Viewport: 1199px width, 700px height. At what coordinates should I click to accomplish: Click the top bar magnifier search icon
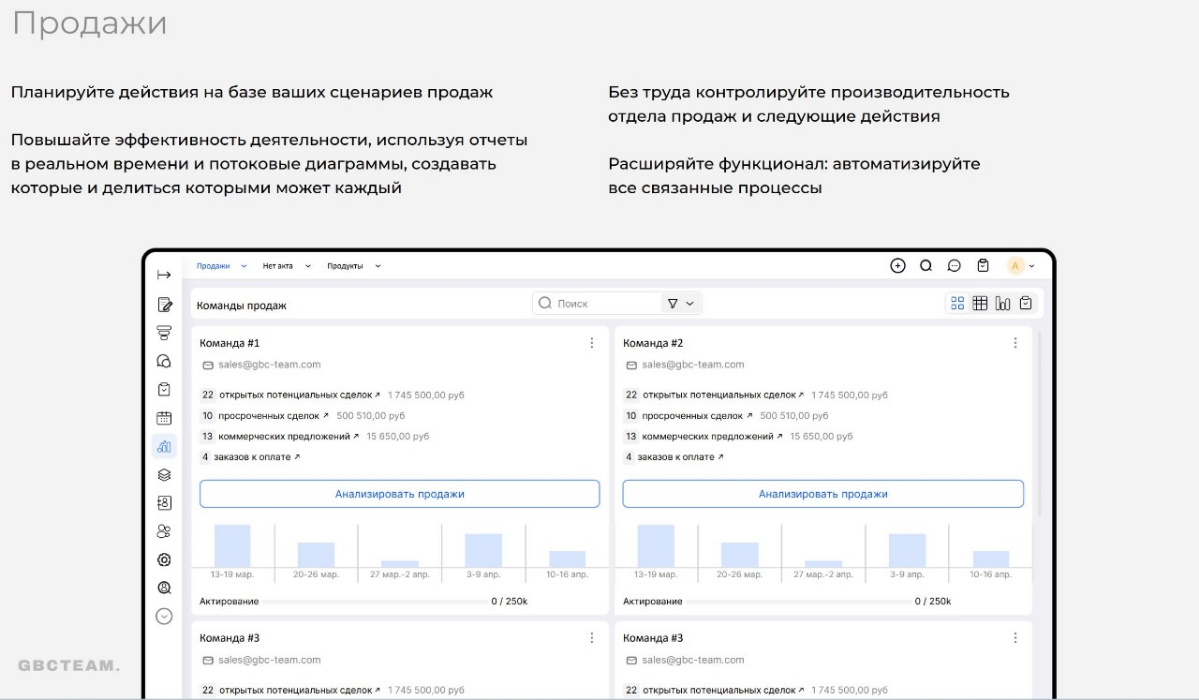pos(926,265)
